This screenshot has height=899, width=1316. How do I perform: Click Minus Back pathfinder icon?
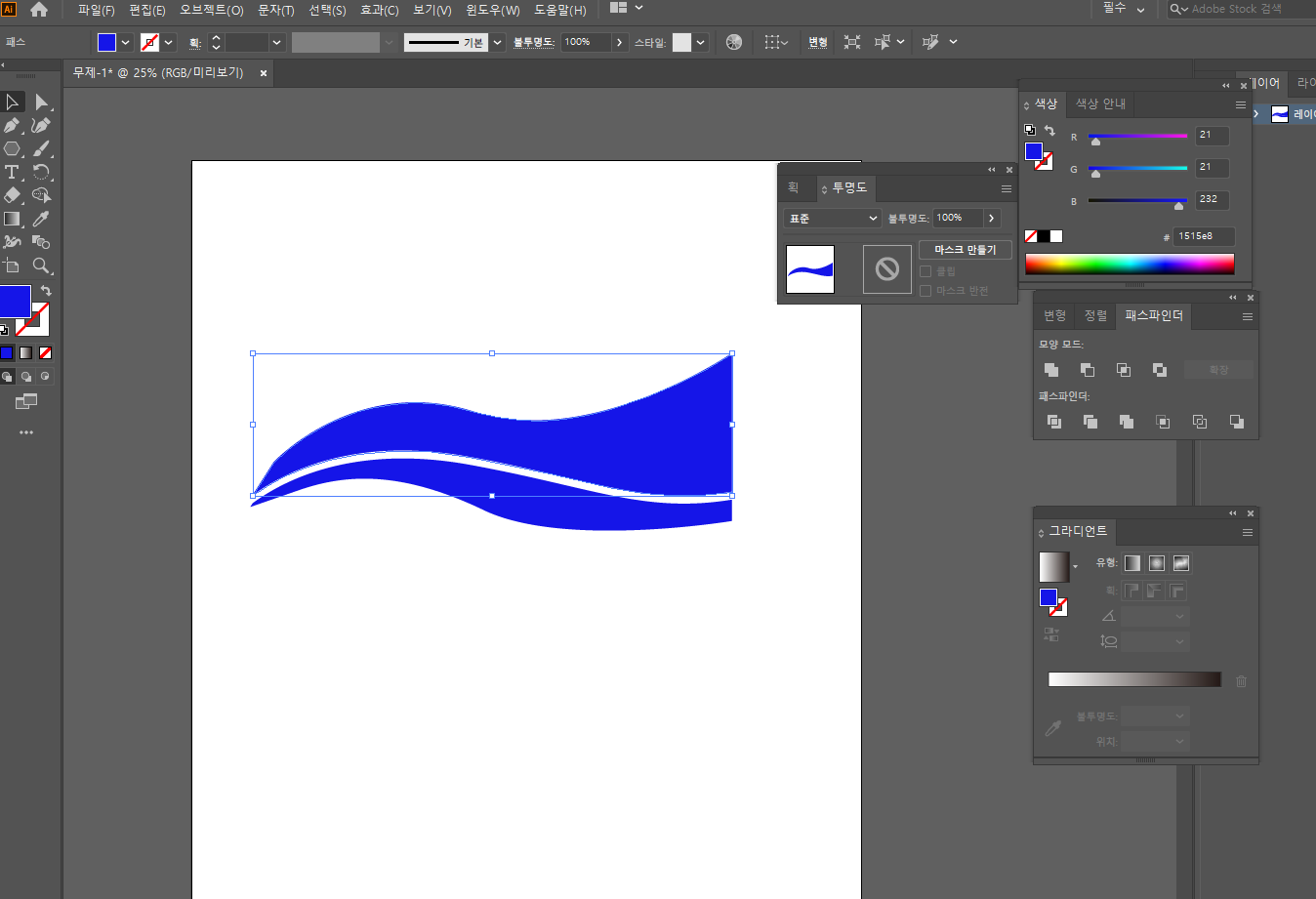(1237, 422)
